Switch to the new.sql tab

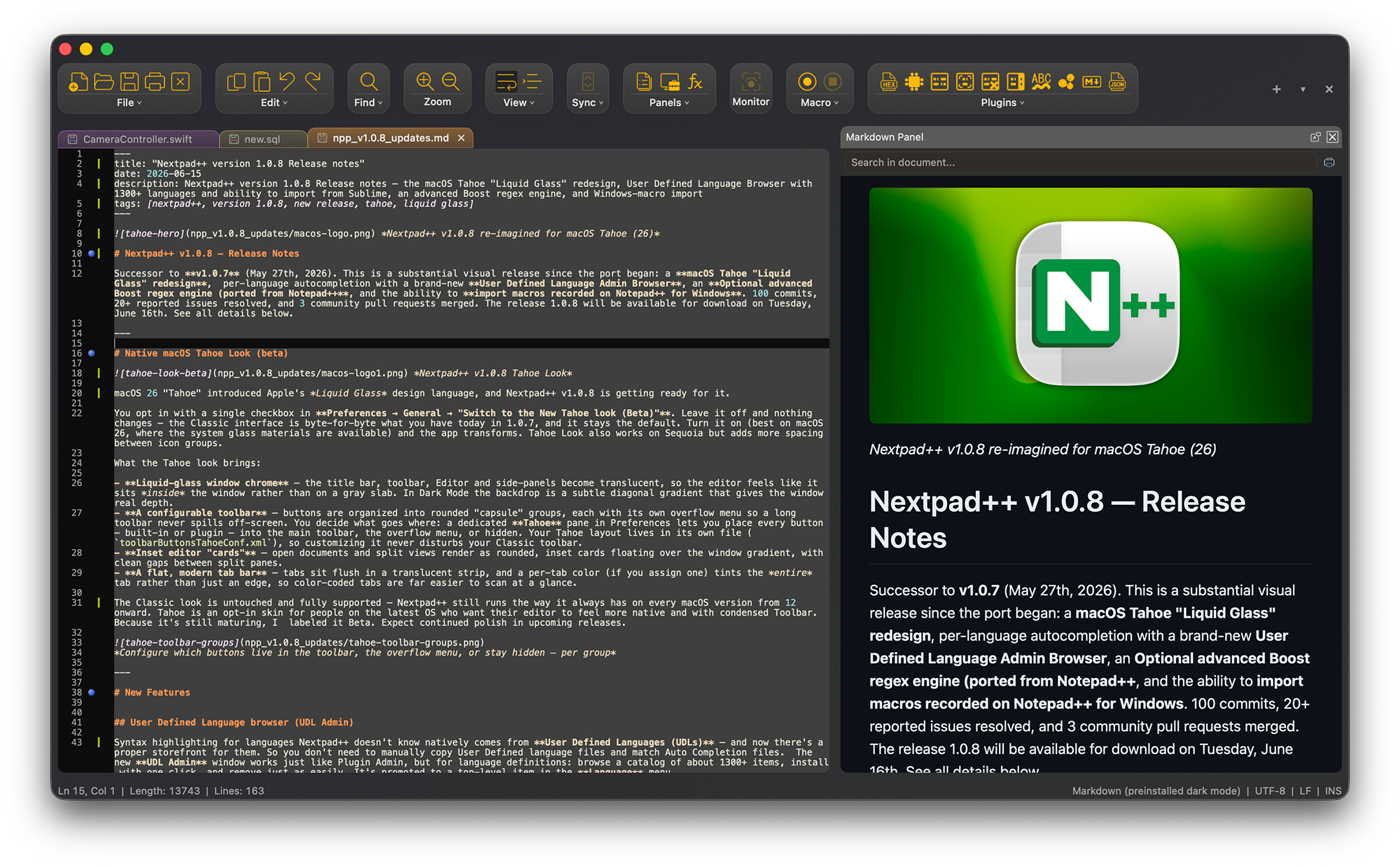(x=262, y=139)
